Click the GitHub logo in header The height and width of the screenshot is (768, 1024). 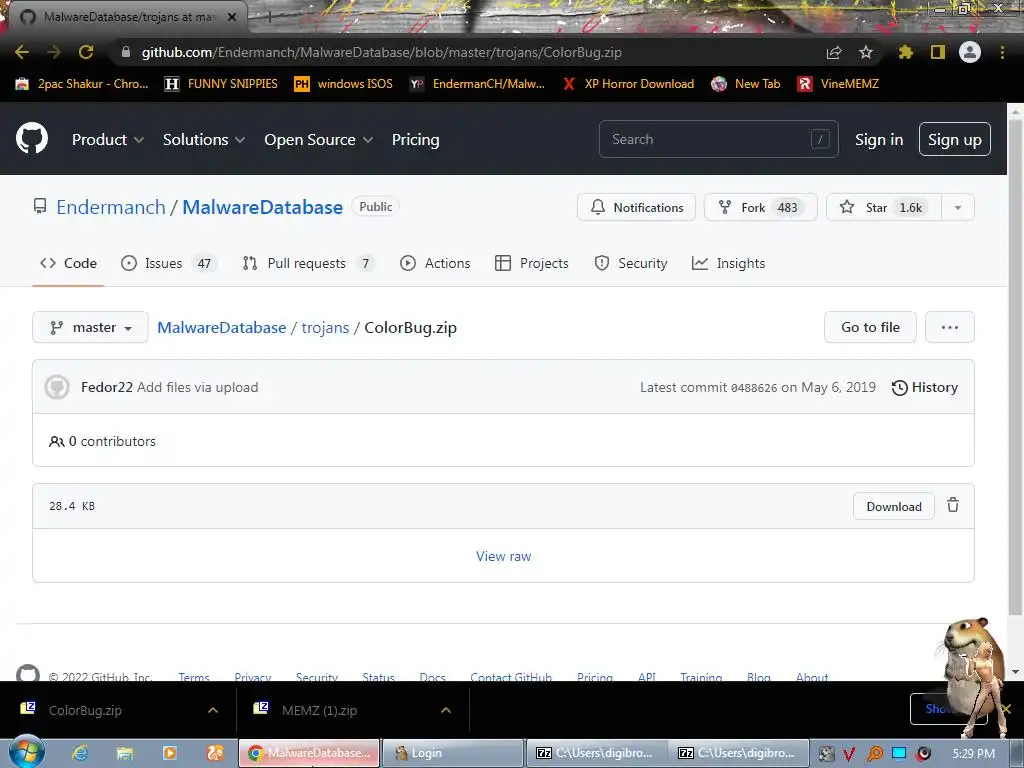[x=32, y=138]
